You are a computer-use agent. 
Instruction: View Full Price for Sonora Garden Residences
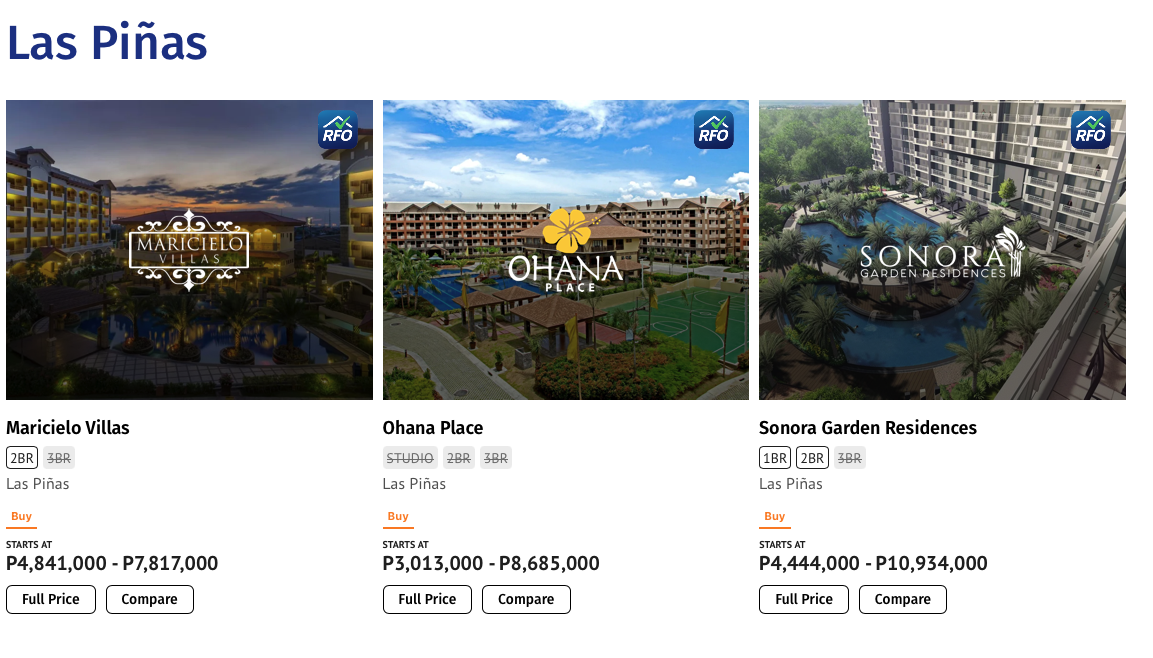804,599
